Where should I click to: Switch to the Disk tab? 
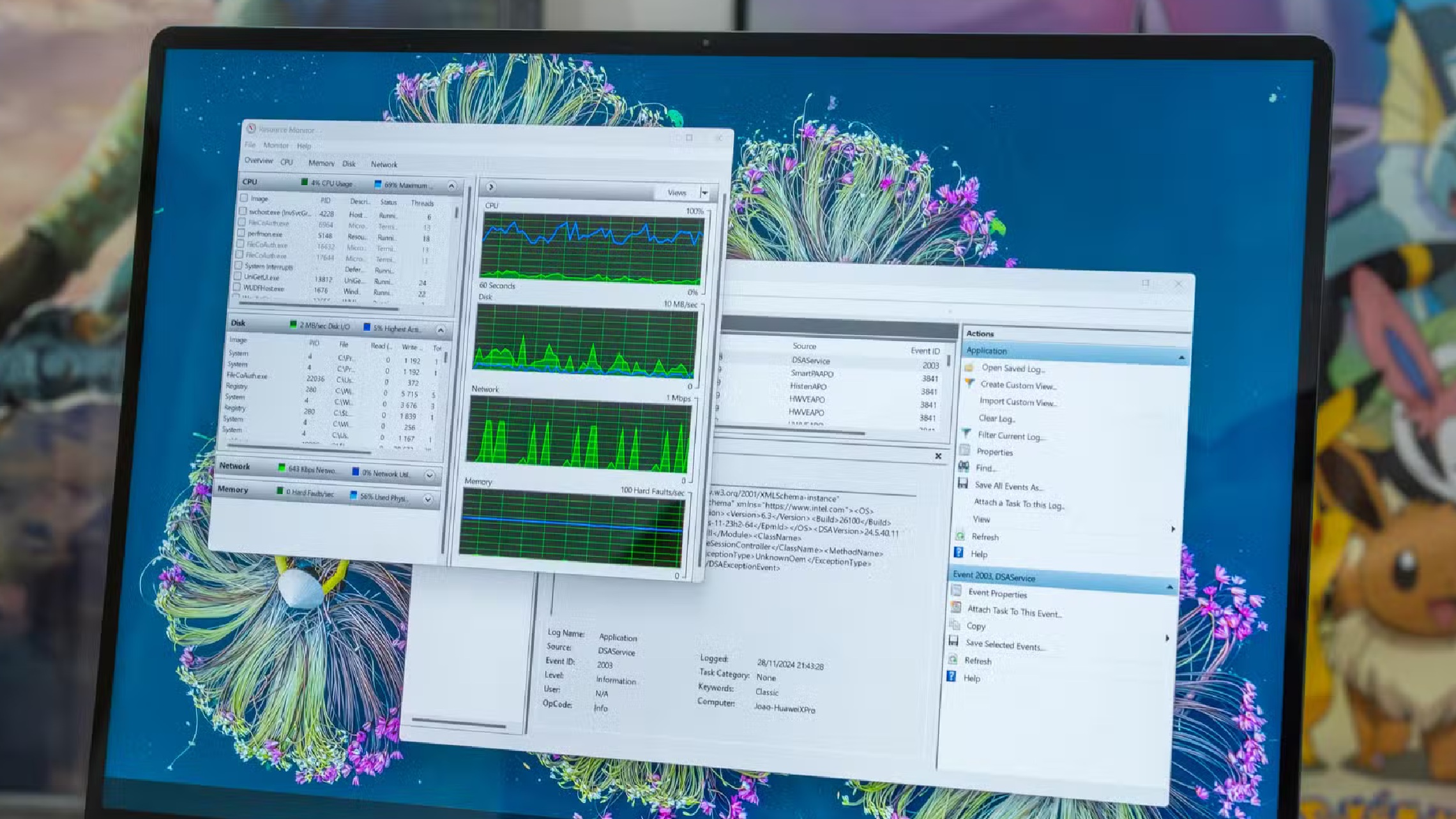349,164
